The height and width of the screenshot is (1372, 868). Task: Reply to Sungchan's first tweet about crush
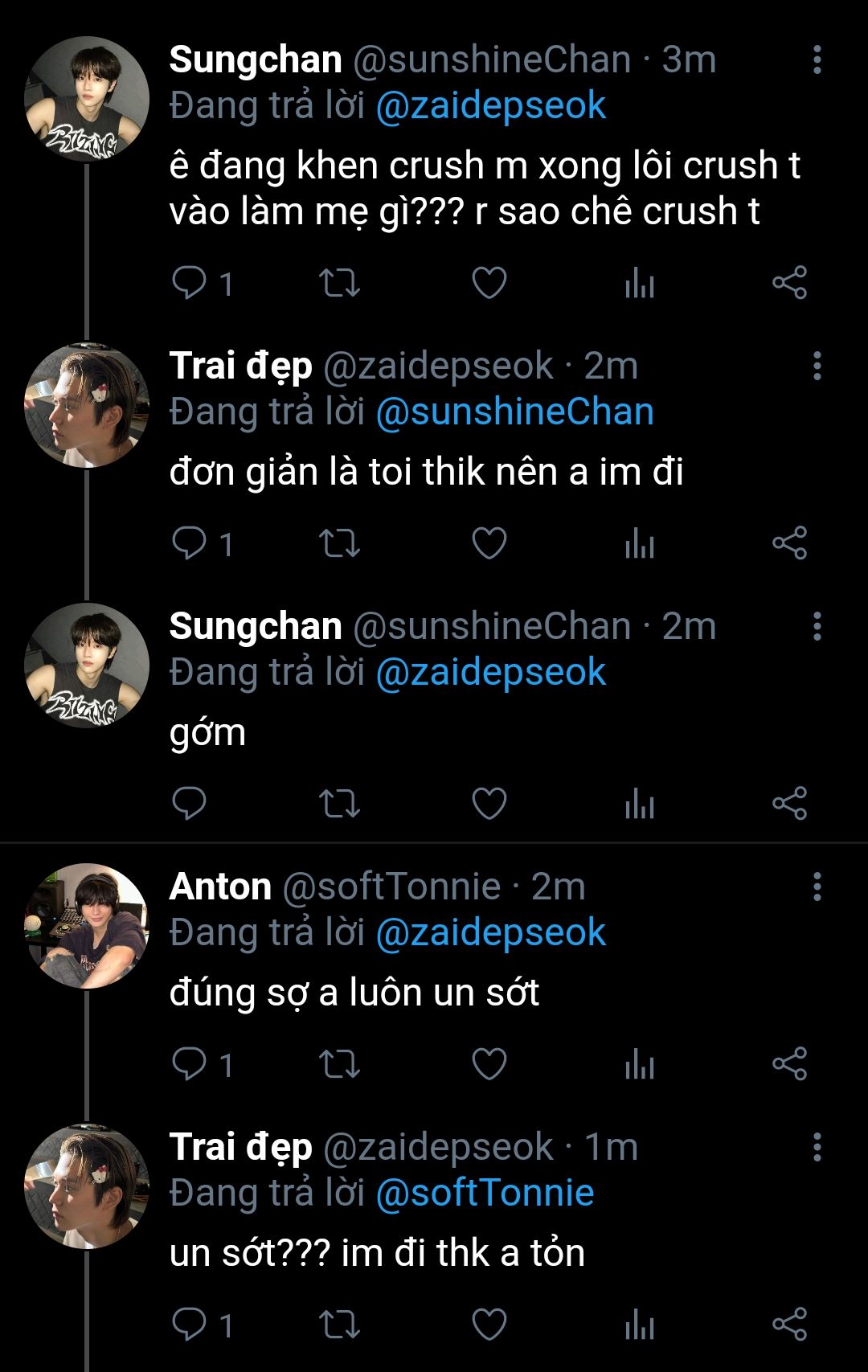[x=190, y=283]
